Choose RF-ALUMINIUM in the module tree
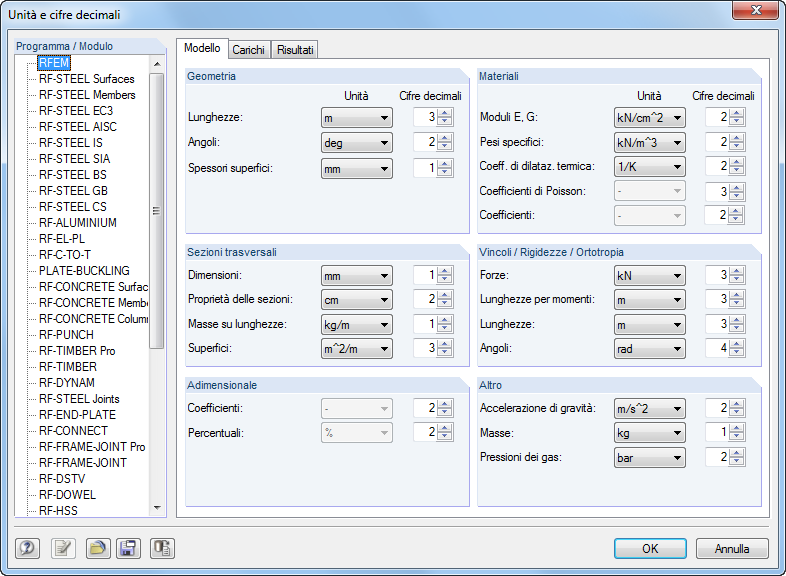The image size is (786, 576). tap(78, 223)
